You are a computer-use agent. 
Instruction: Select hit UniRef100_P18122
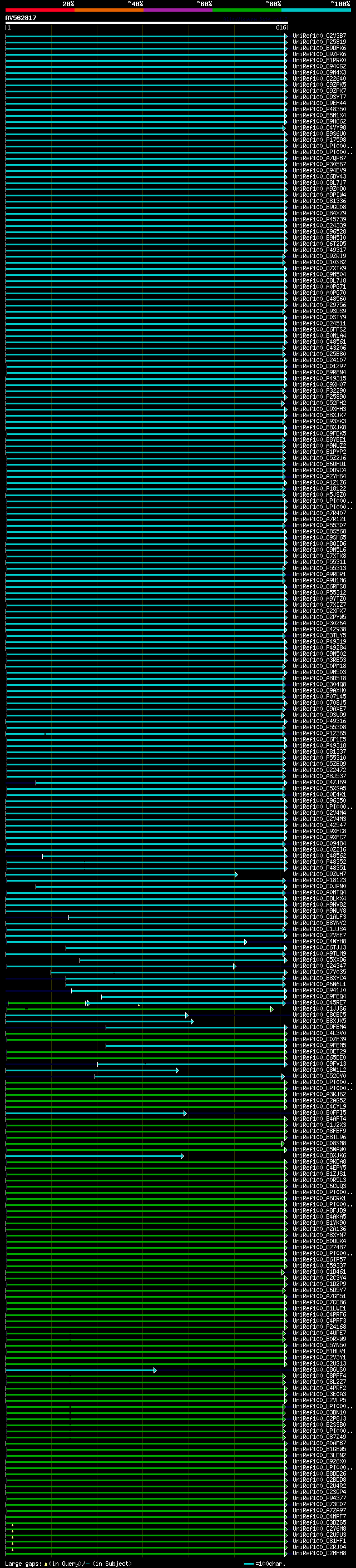(x=319, y=489)
